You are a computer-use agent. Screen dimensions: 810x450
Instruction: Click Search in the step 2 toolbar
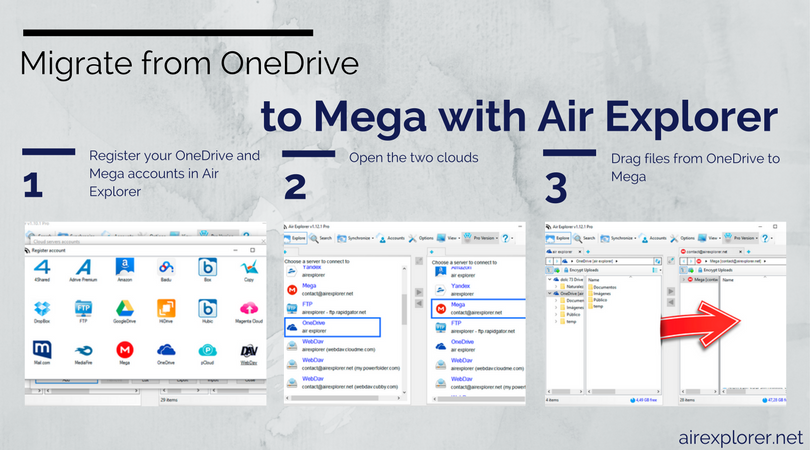(x=321, y=238)
